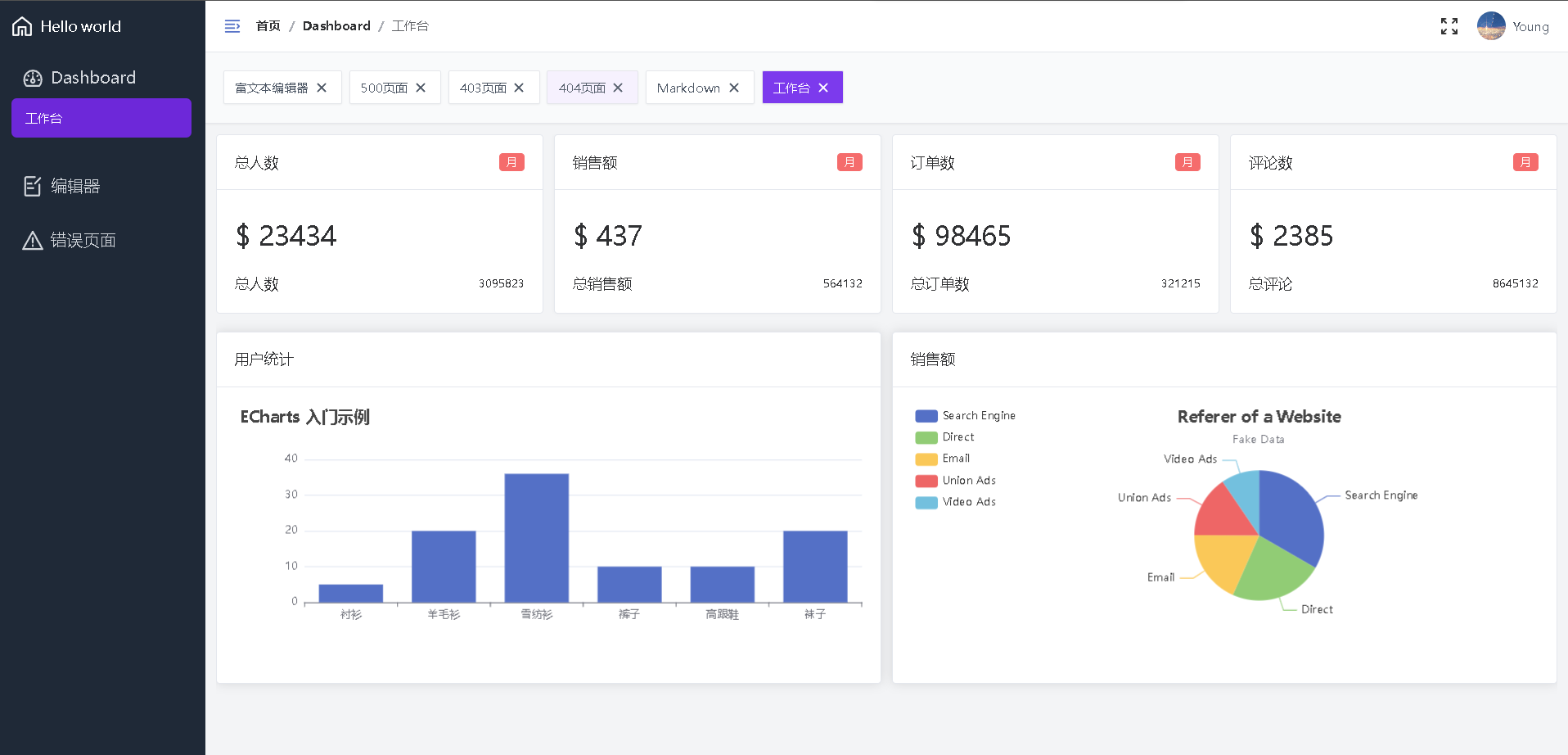Click the 袜子 bar in chart
This screenshot has height=755, width=1568.
click(815, 567)
